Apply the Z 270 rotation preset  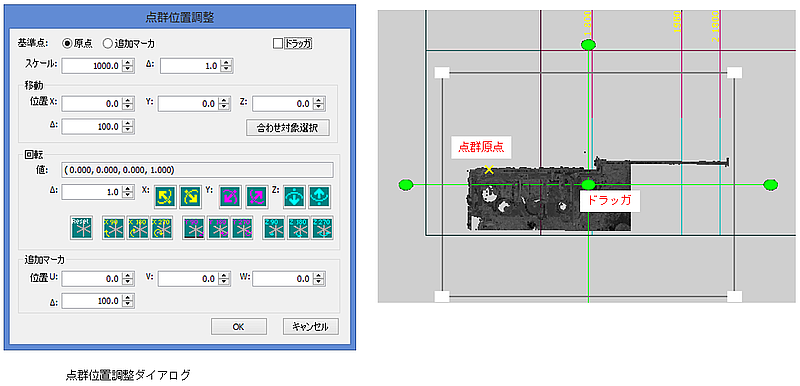[x=322, y=228]
